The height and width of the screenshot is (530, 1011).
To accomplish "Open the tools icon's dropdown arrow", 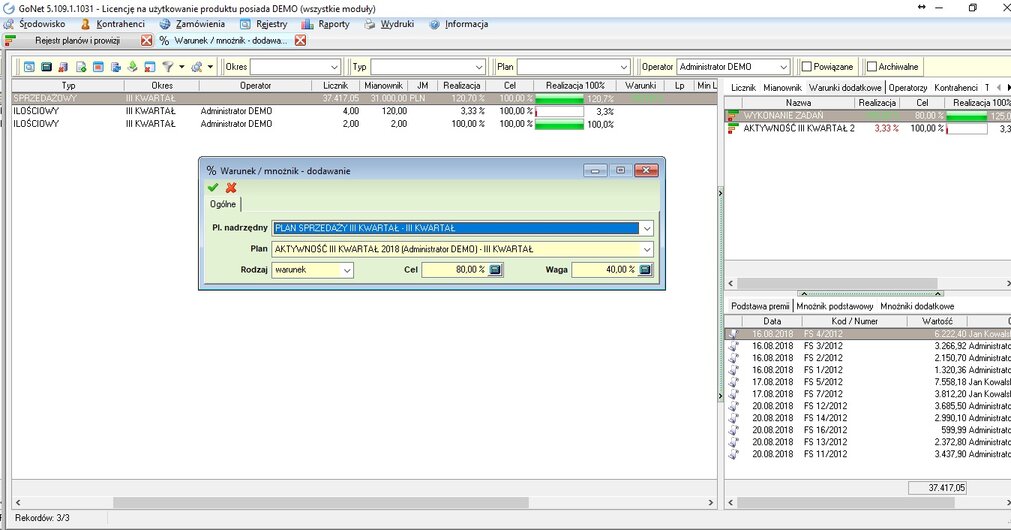I will click(x=210, y=66).
